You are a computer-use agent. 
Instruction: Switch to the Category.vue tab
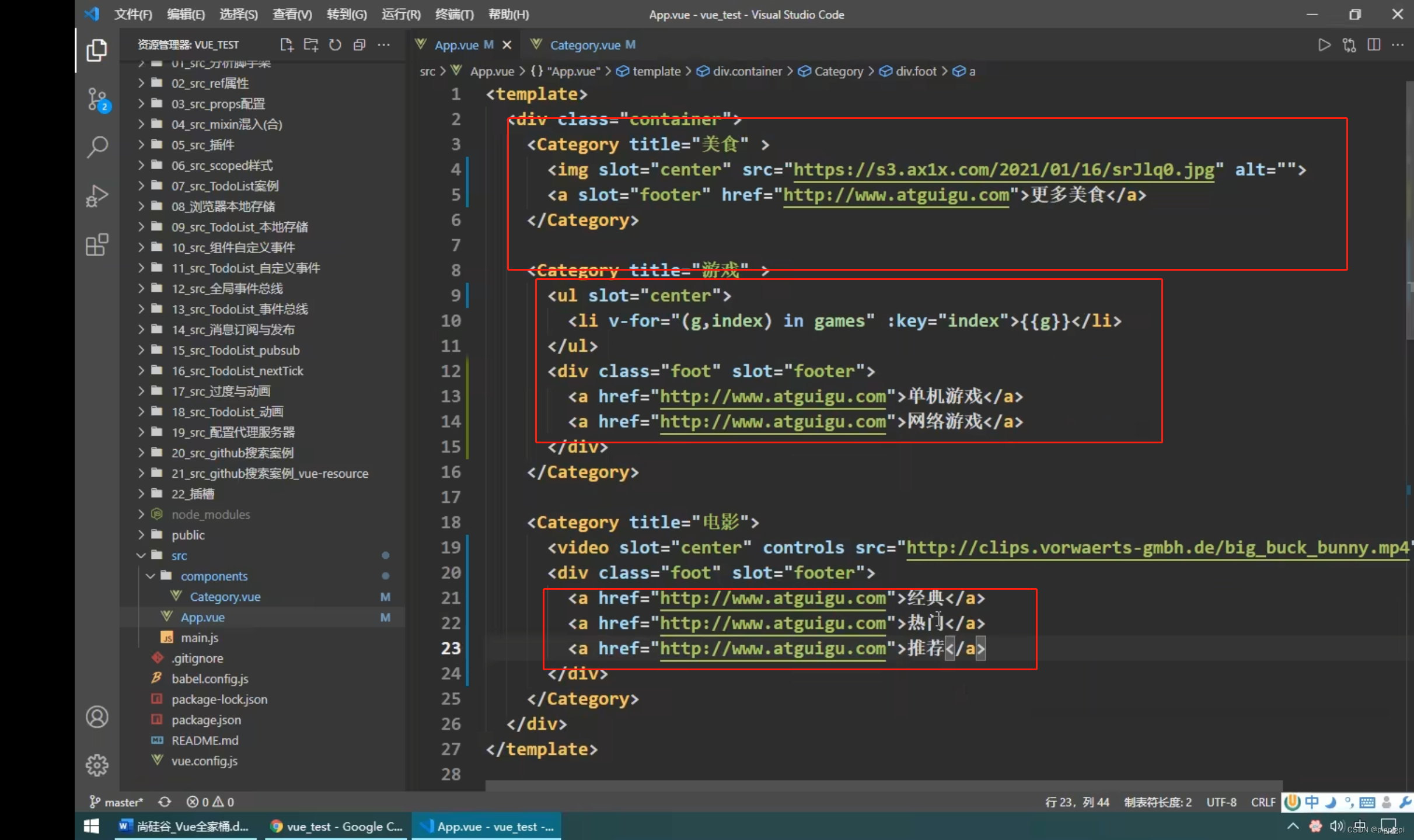tap(585, 45)
